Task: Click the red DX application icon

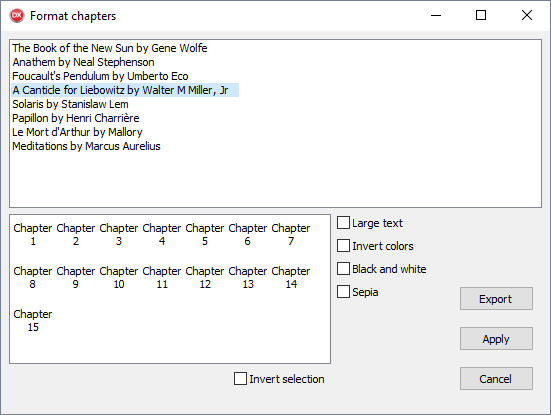Action: click(17, 15)
